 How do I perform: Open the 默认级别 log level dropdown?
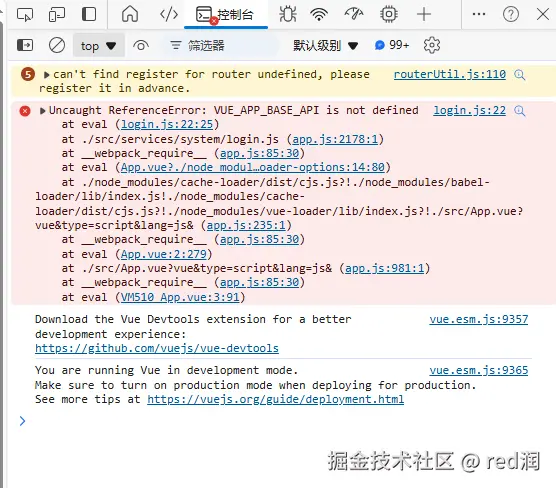325,45
